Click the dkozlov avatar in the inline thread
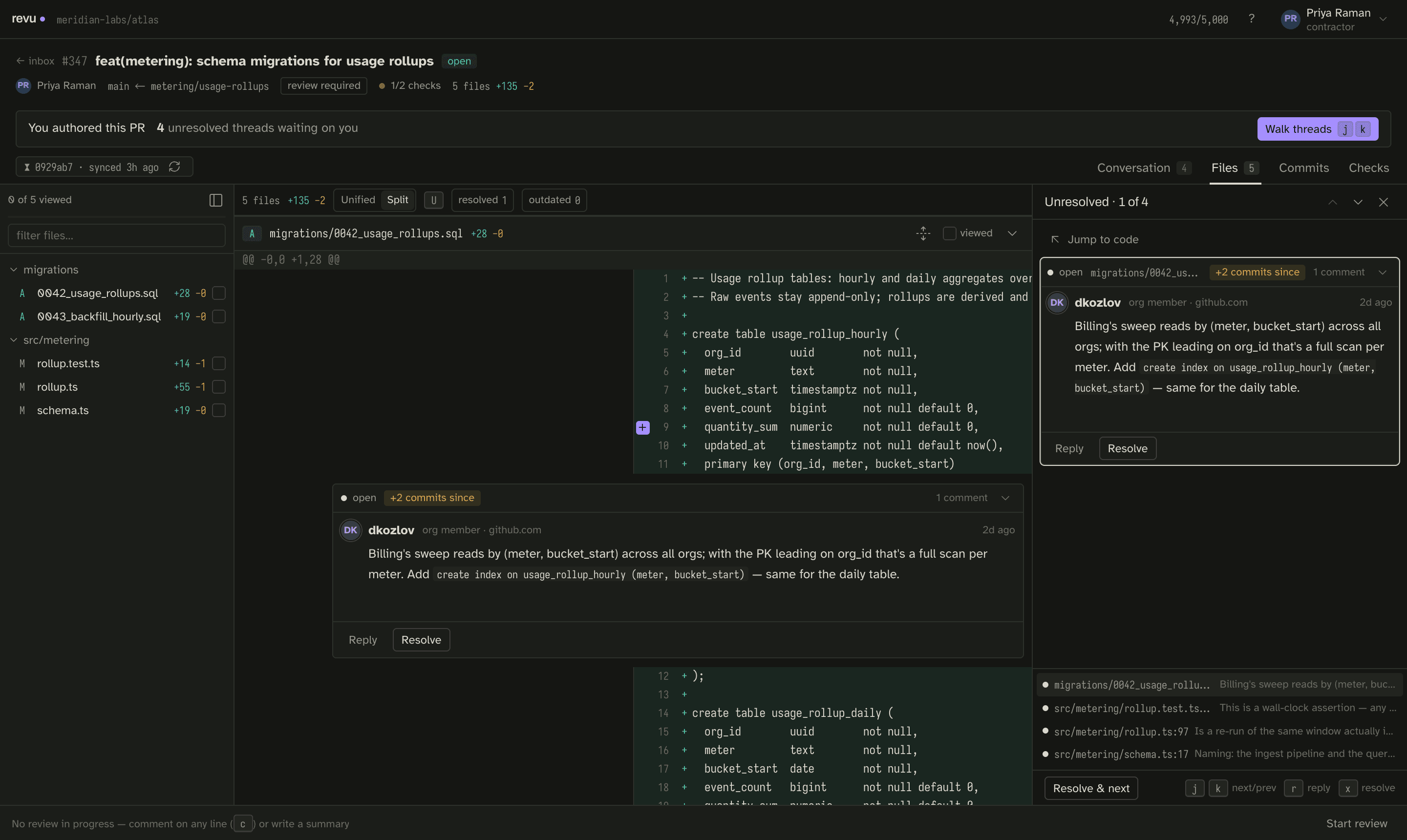 tap(350, 530)
